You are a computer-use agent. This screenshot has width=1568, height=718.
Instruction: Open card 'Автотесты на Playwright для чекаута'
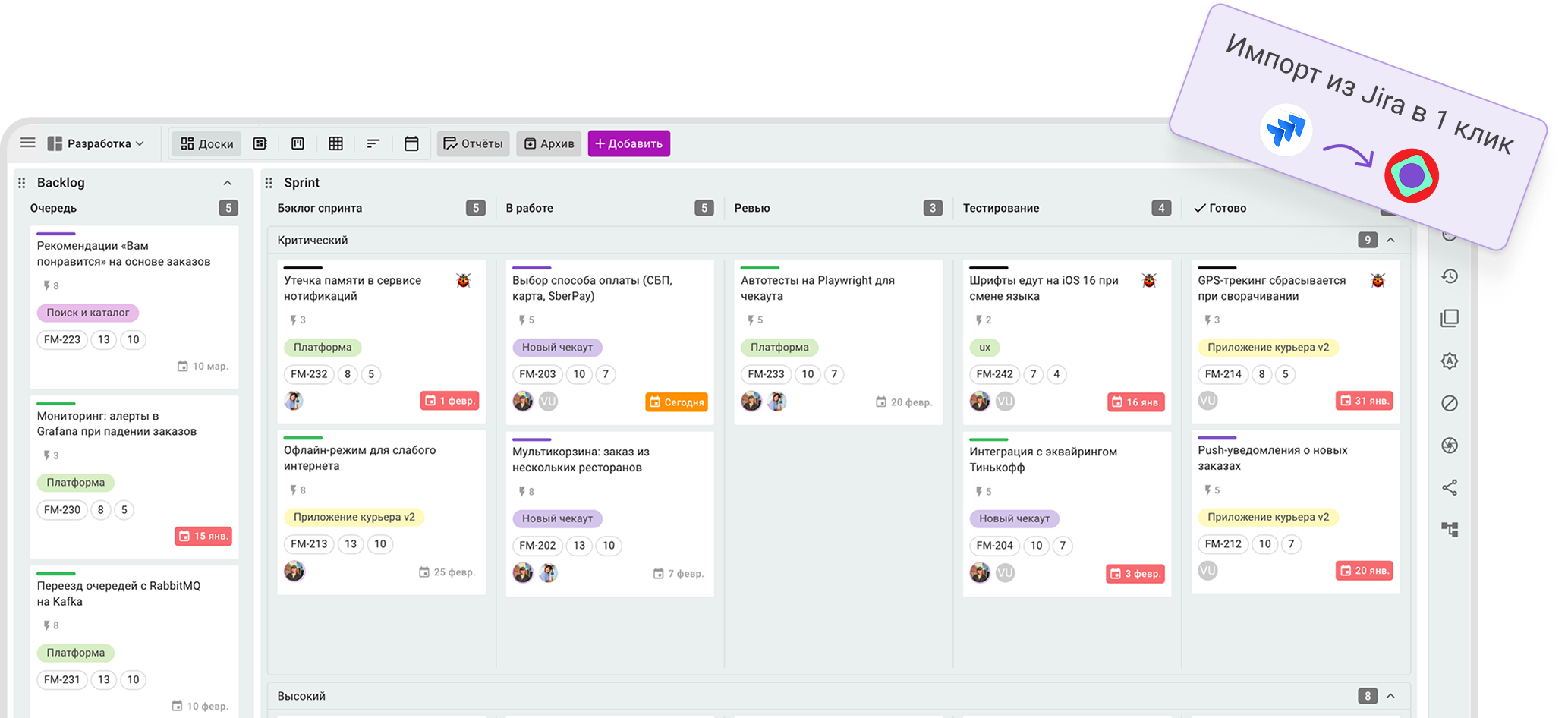pyautogui.click(x=817, y=288)
